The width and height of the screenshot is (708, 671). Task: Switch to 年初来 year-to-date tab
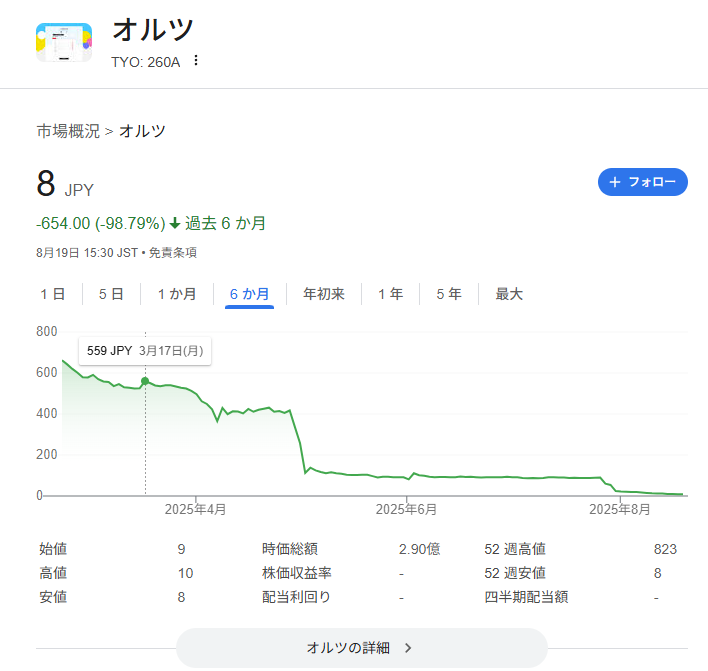point(324,294)
